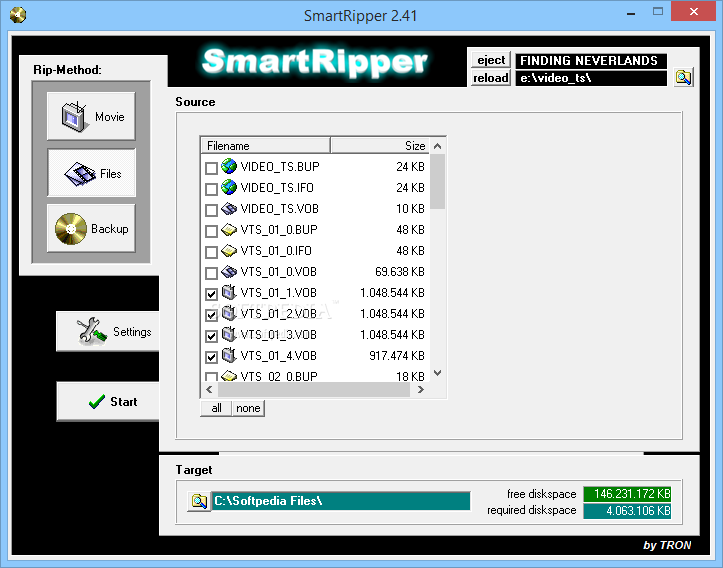
Task: Select the VTS_01_3.VOB filename
Action: 279,335
